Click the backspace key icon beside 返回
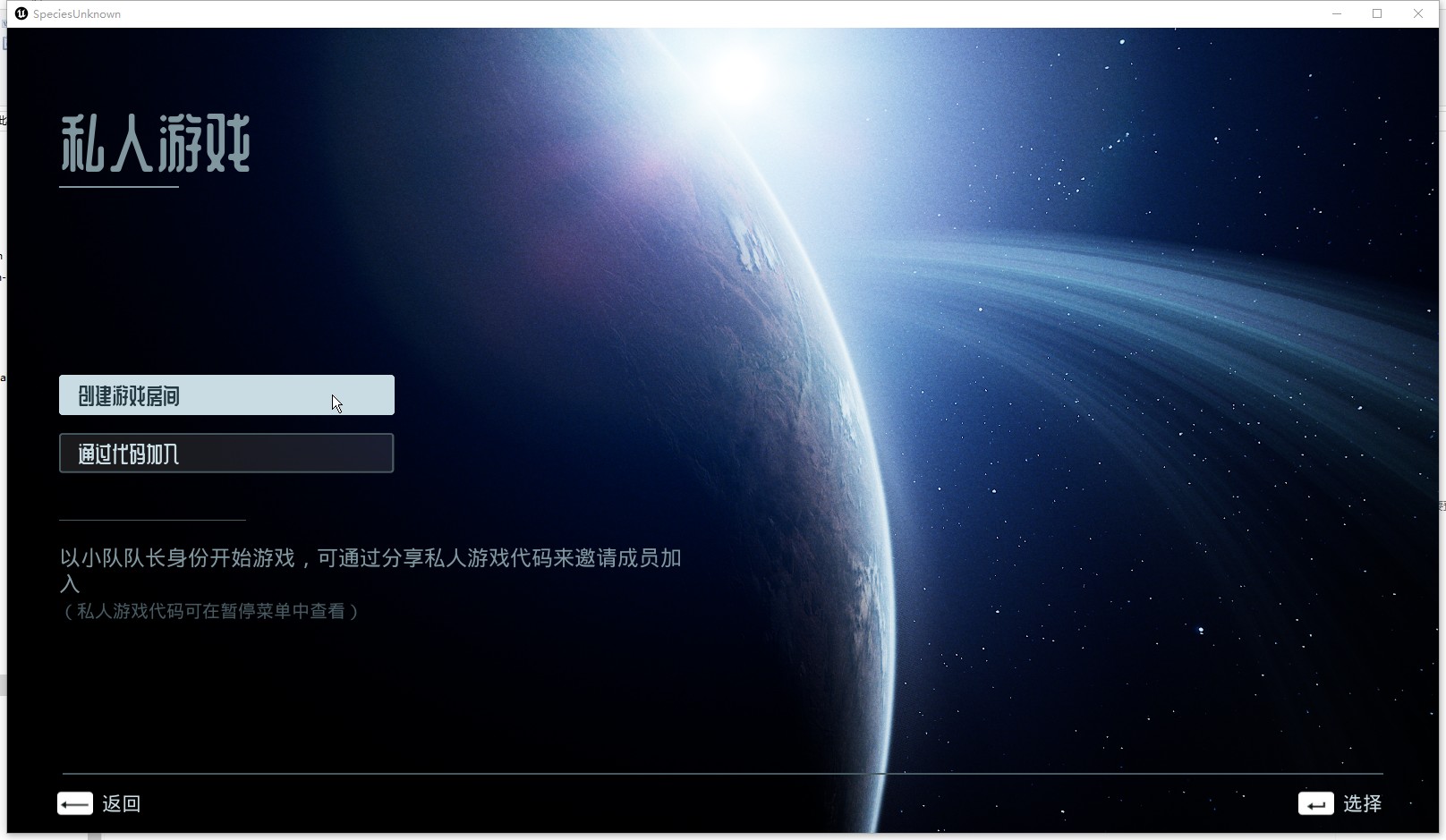 [x=75, y=803]
